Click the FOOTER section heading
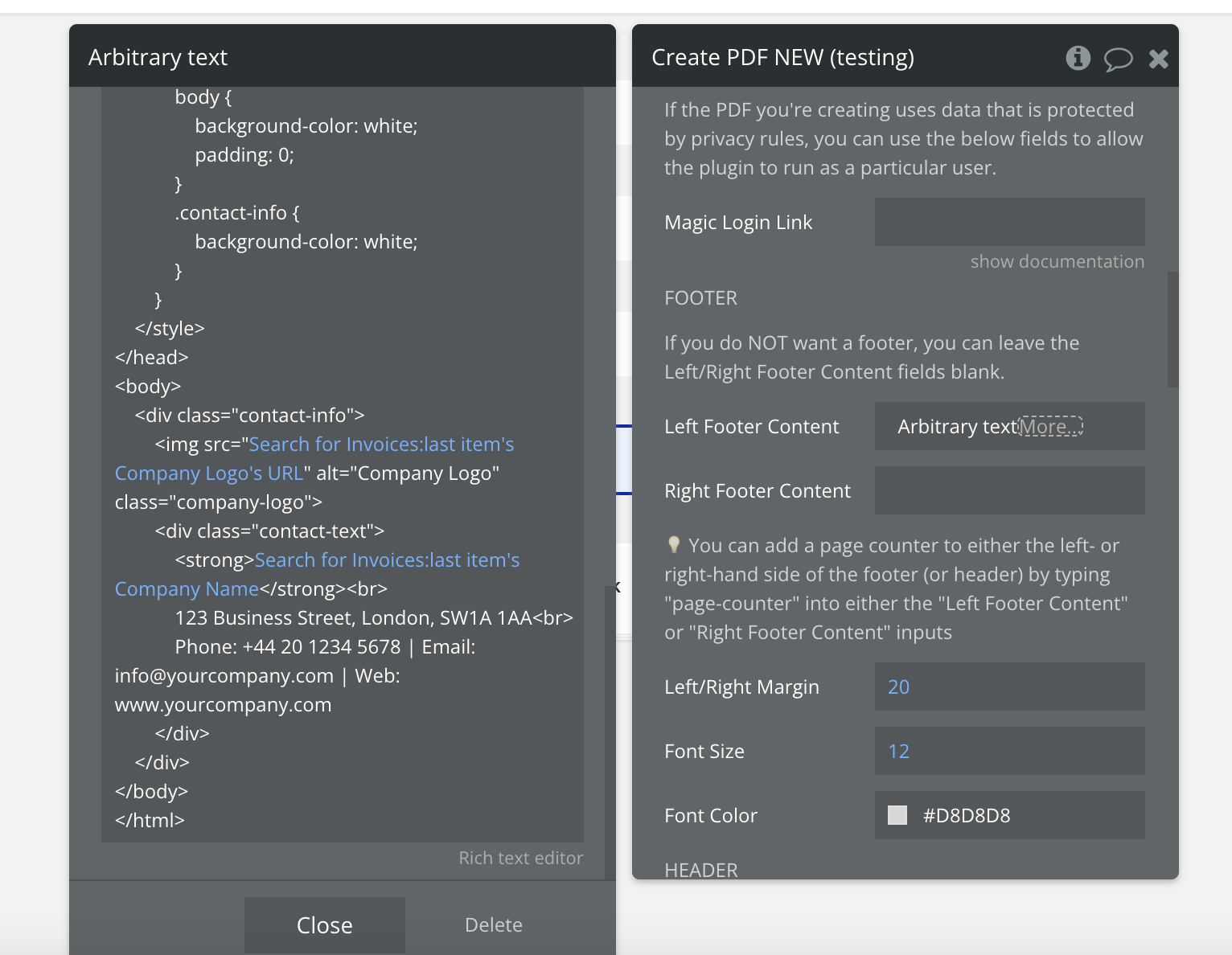Screen dimensions: 1232x955 pos(700,298)
